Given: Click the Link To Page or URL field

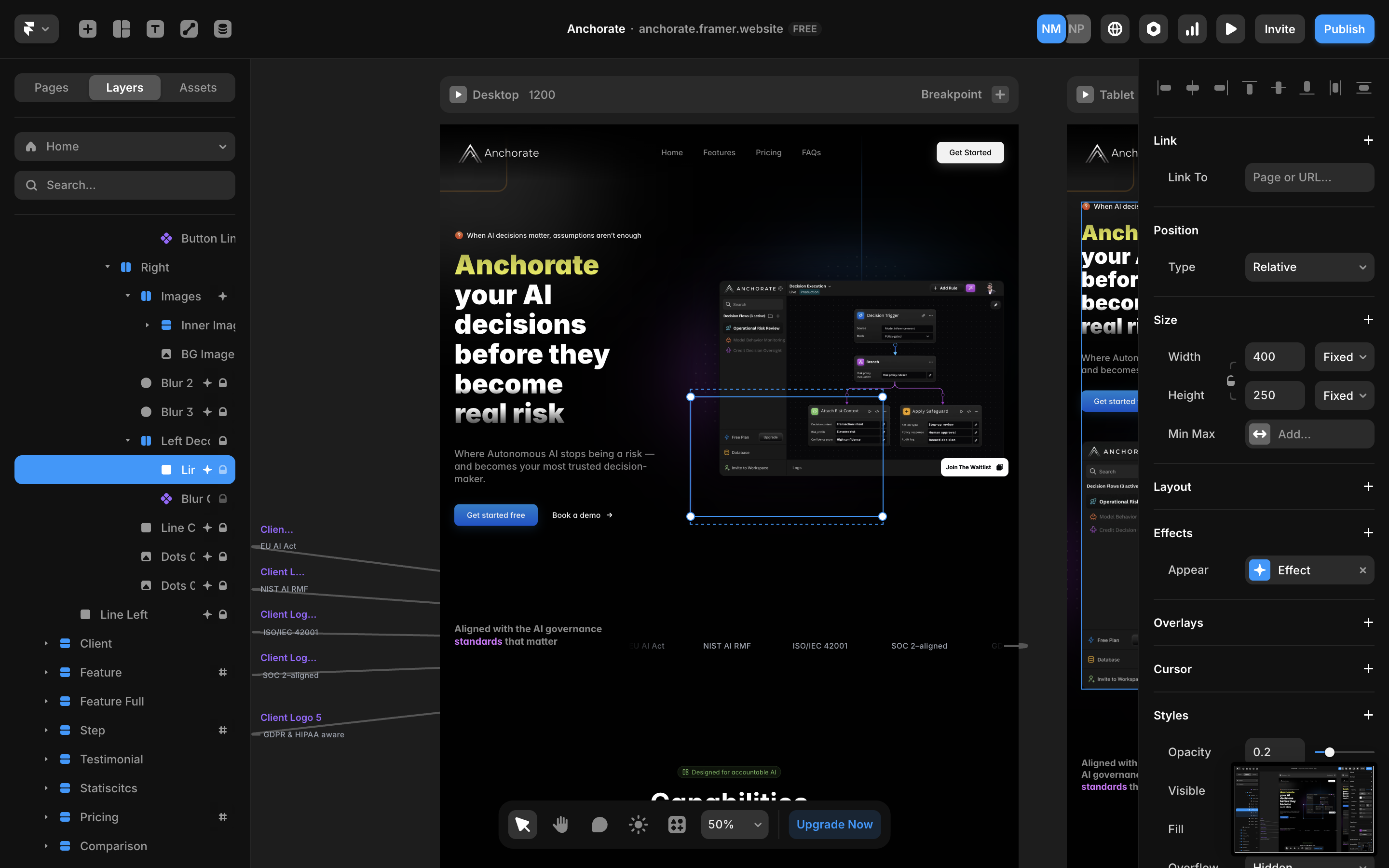Looking at the screenshot, I should 1308,177.
